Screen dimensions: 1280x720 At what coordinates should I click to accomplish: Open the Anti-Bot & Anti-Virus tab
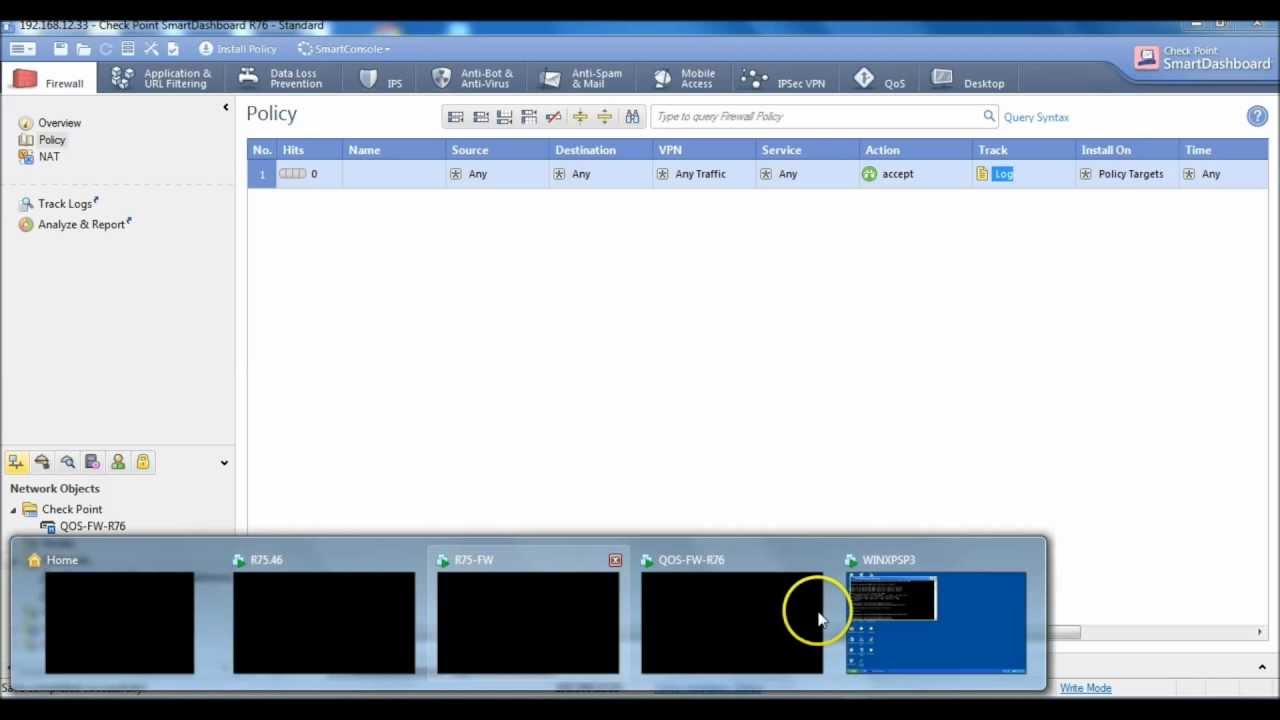coord(473,78)
